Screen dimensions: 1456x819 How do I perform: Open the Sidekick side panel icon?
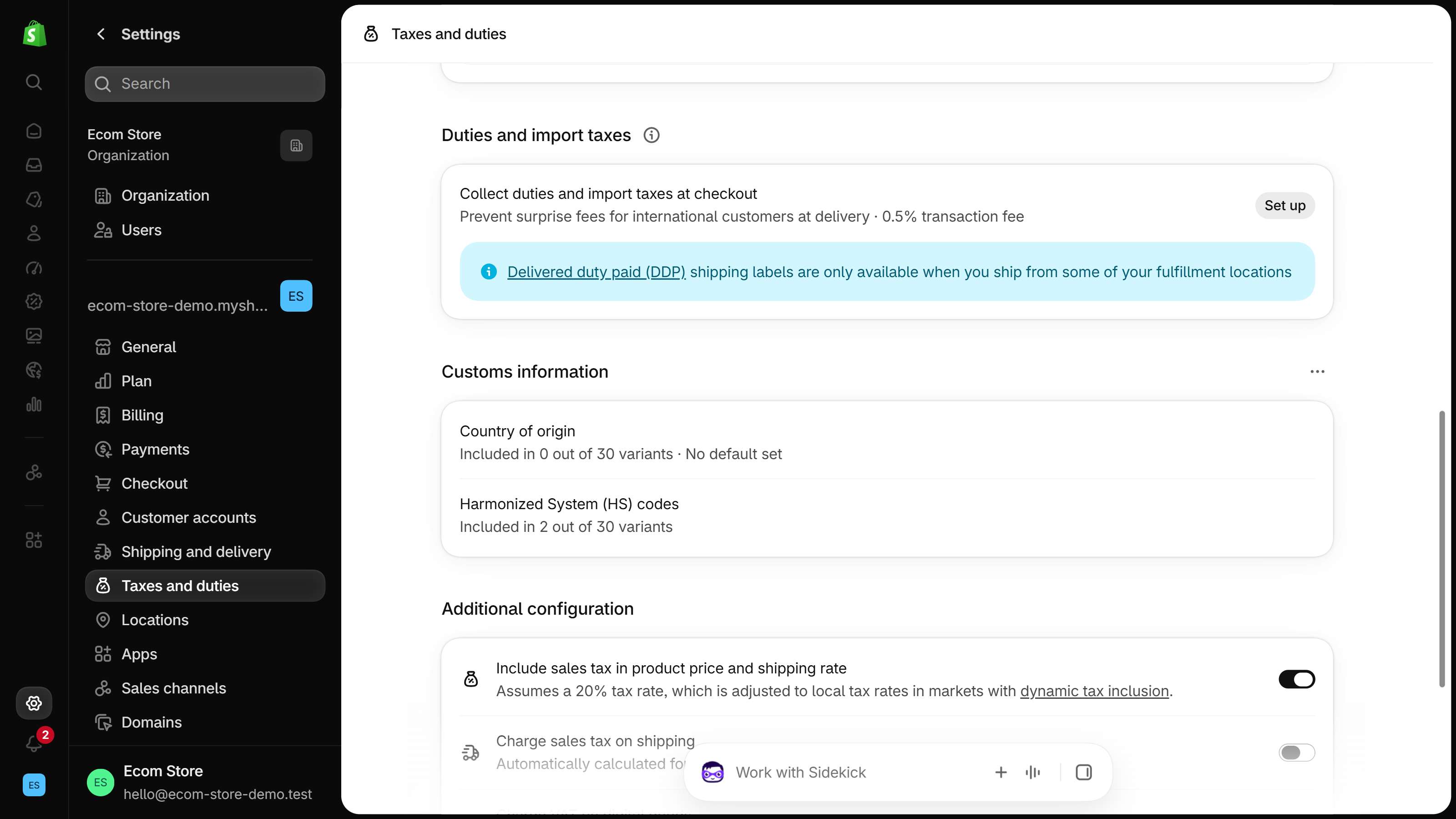tap(1083, 772)
